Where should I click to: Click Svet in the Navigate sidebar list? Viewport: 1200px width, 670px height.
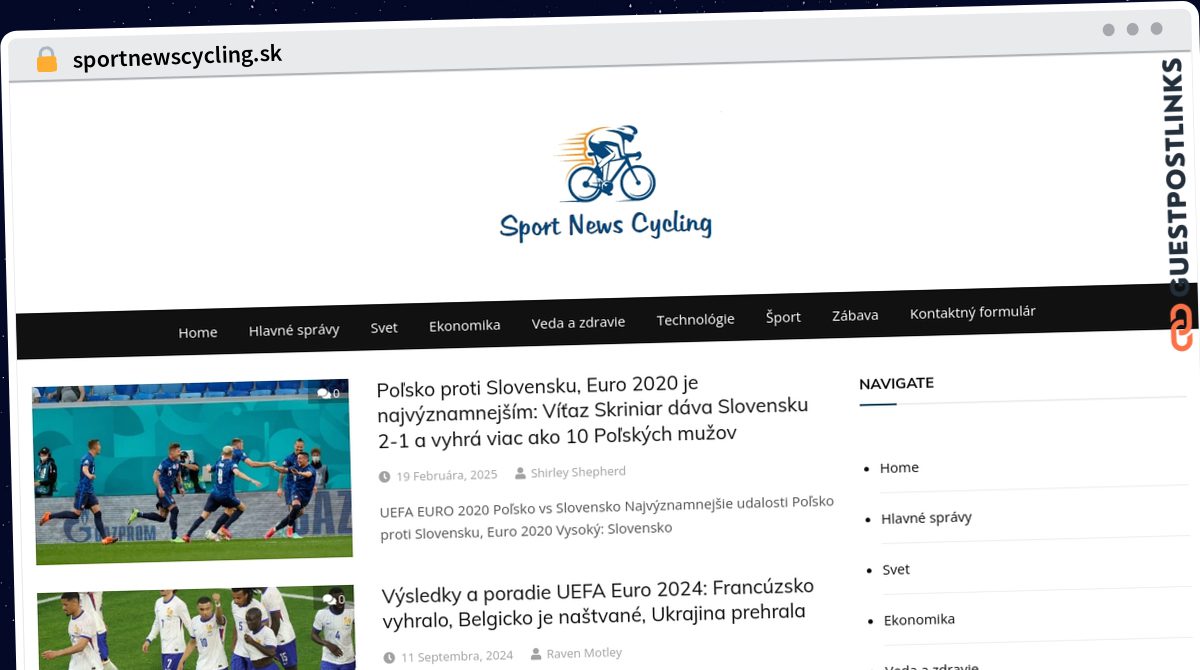(896, 569)
